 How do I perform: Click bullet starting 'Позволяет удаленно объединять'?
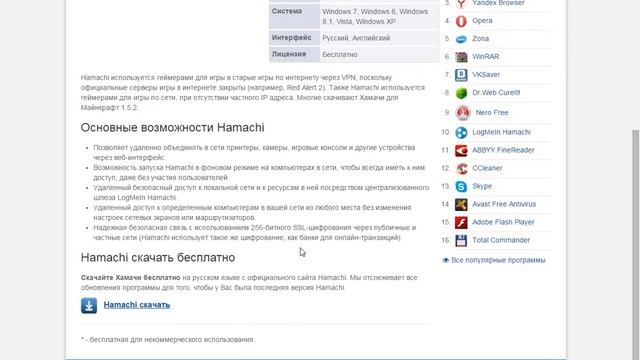pos(254,152)
